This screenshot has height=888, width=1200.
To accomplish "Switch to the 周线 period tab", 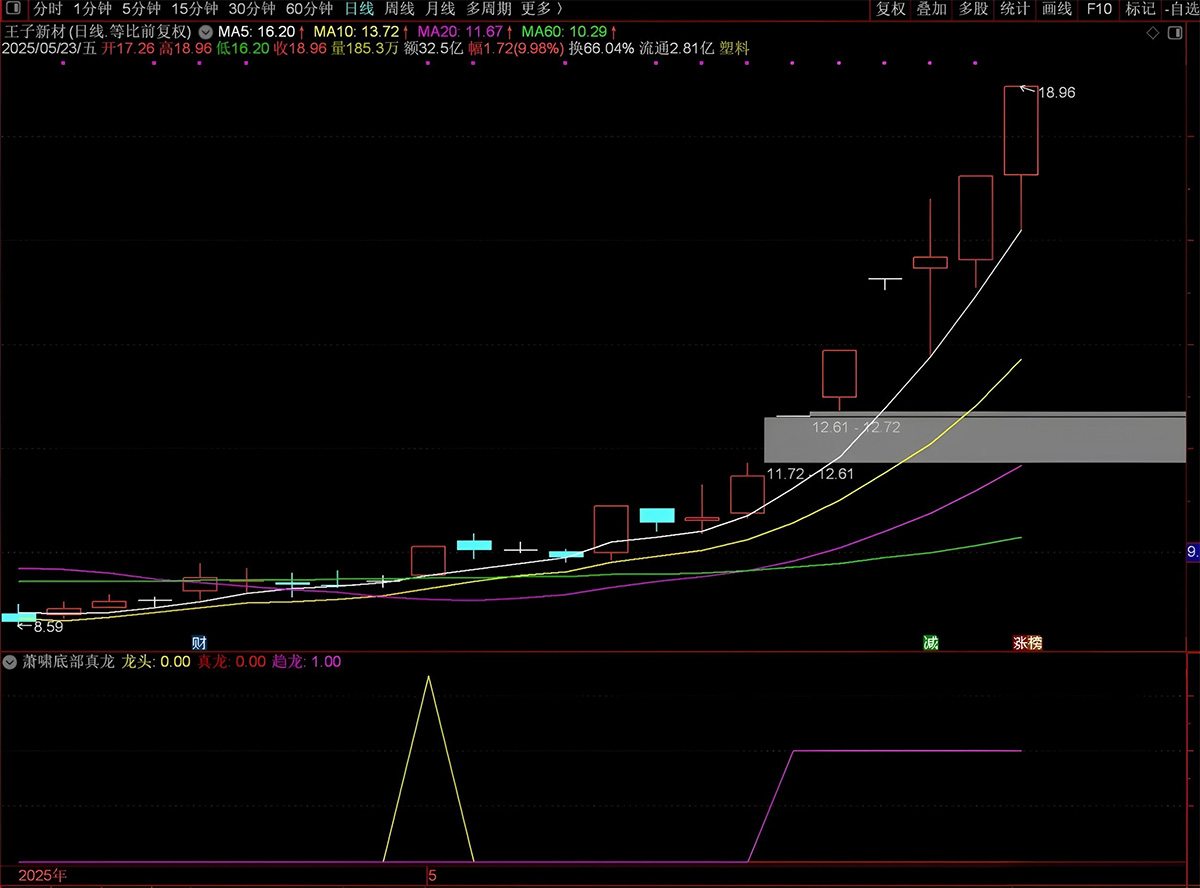I will pos(399,9).
